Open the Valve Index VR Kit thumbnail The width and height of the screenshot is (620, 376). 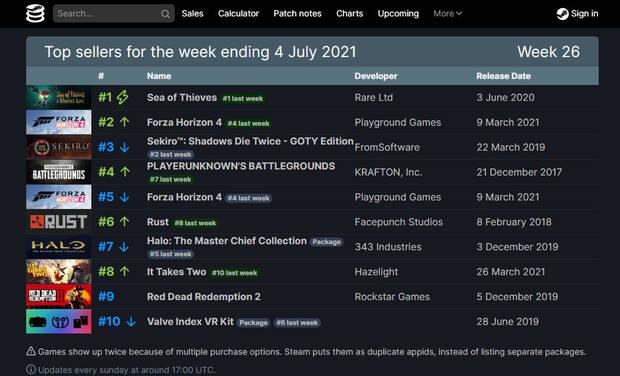coord(59,321)
